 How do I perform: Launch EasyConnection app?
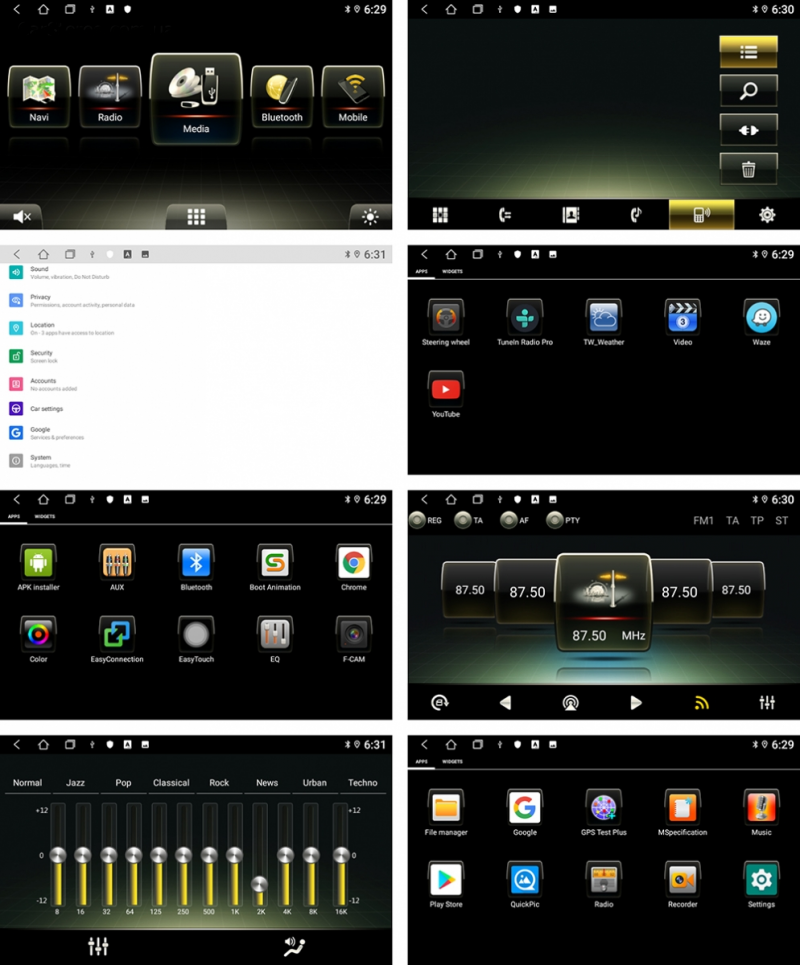click(x=117, y=636)
